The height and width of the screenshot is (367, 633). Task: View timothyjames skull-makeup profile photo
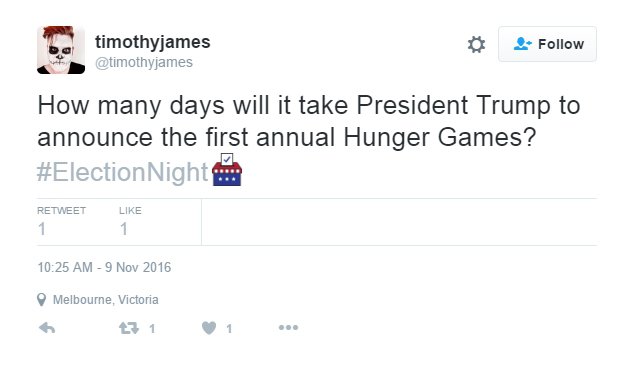click(61, 50)
